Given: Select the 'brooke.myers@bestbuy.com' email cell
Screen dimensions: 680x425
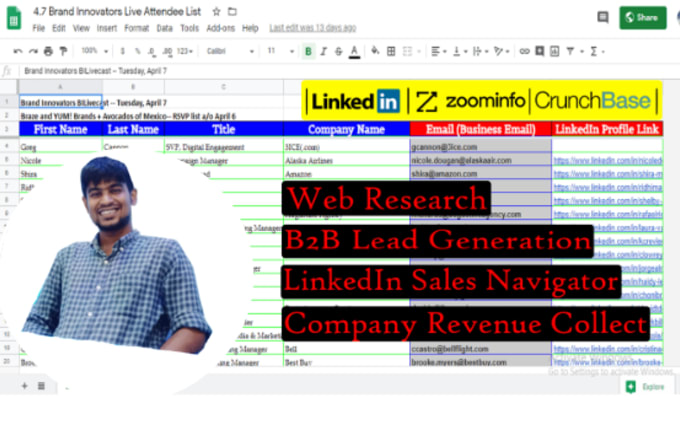Looking at the screenshot, I should pos(481,362).
